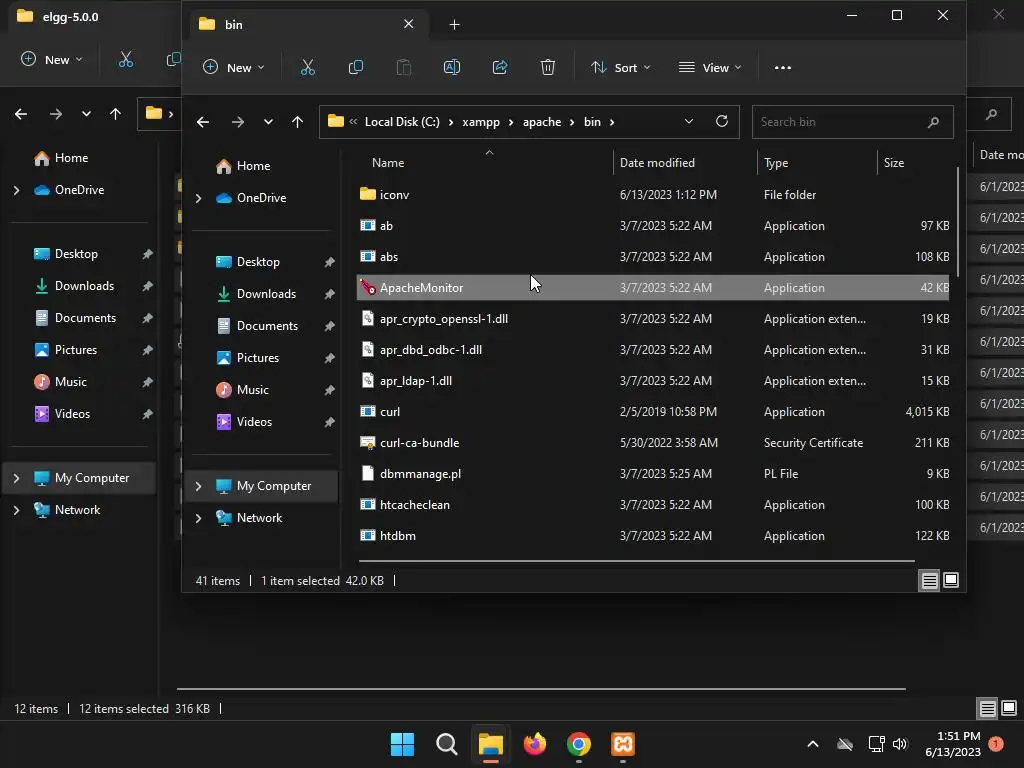Click the Cut icon in elgg-5.0.0 window
This screenshot has width=1024, height=768.
pos(125,59)
